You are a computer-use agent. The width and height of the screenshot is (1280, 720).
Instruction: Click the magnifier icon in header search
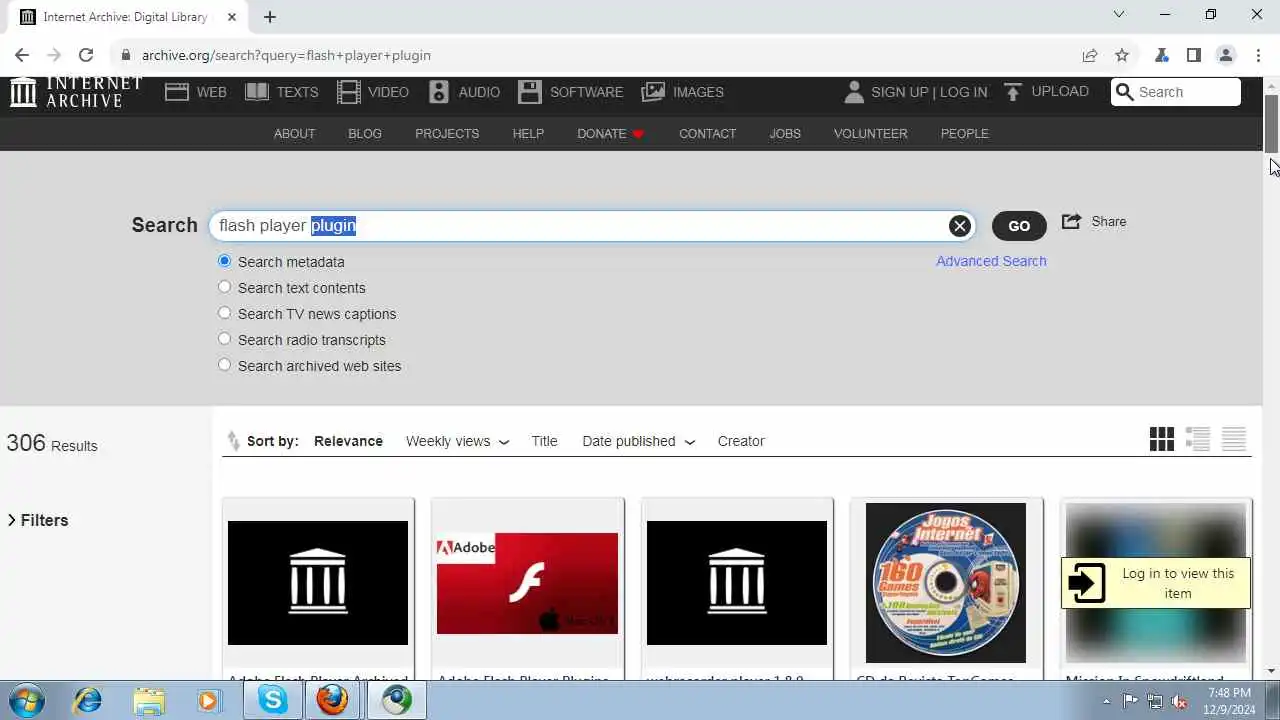(x=1125, y=92)
